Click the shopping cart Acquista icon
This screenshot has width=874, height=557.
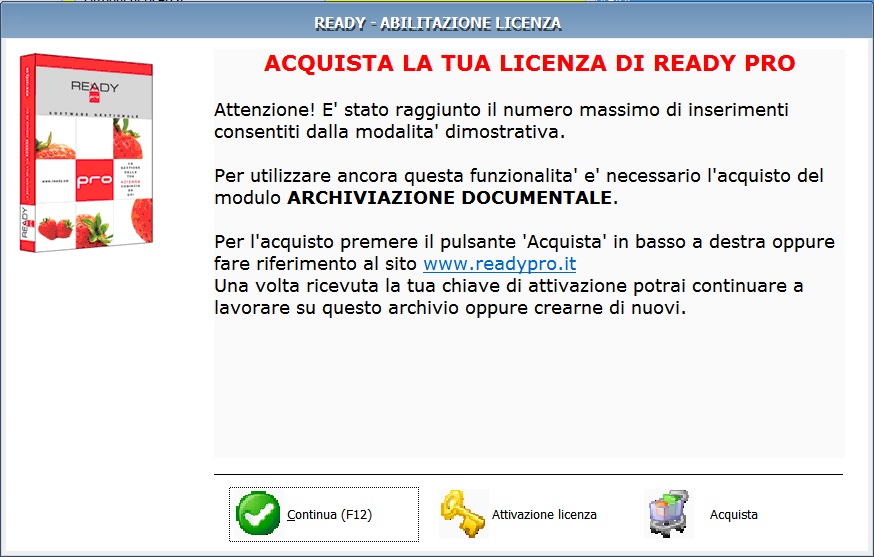[x=669, y=514]
